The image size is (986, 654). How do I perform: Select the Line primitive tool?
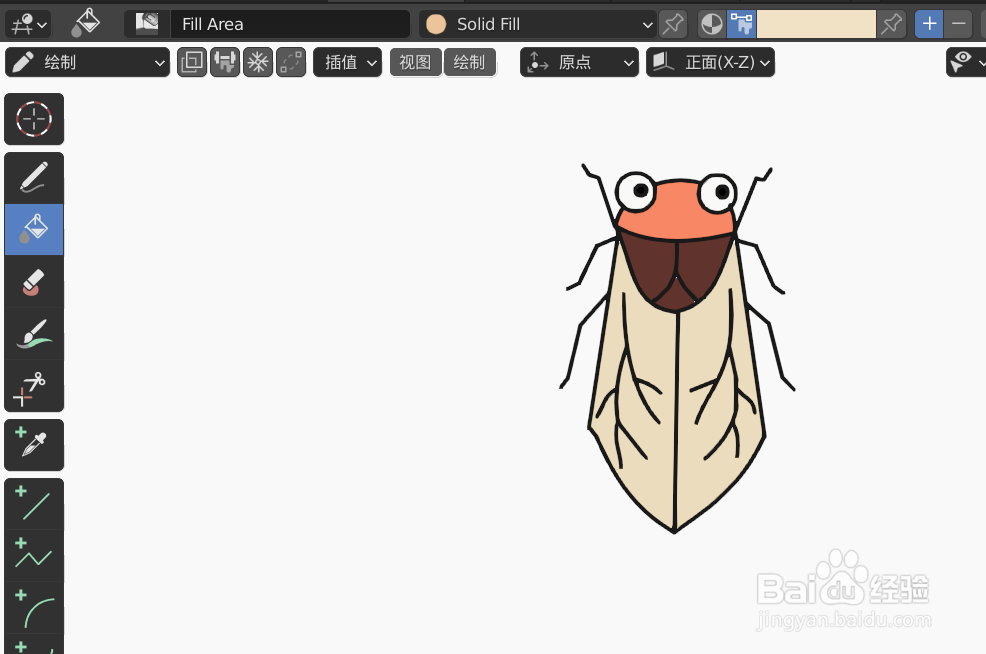point(34,504)
